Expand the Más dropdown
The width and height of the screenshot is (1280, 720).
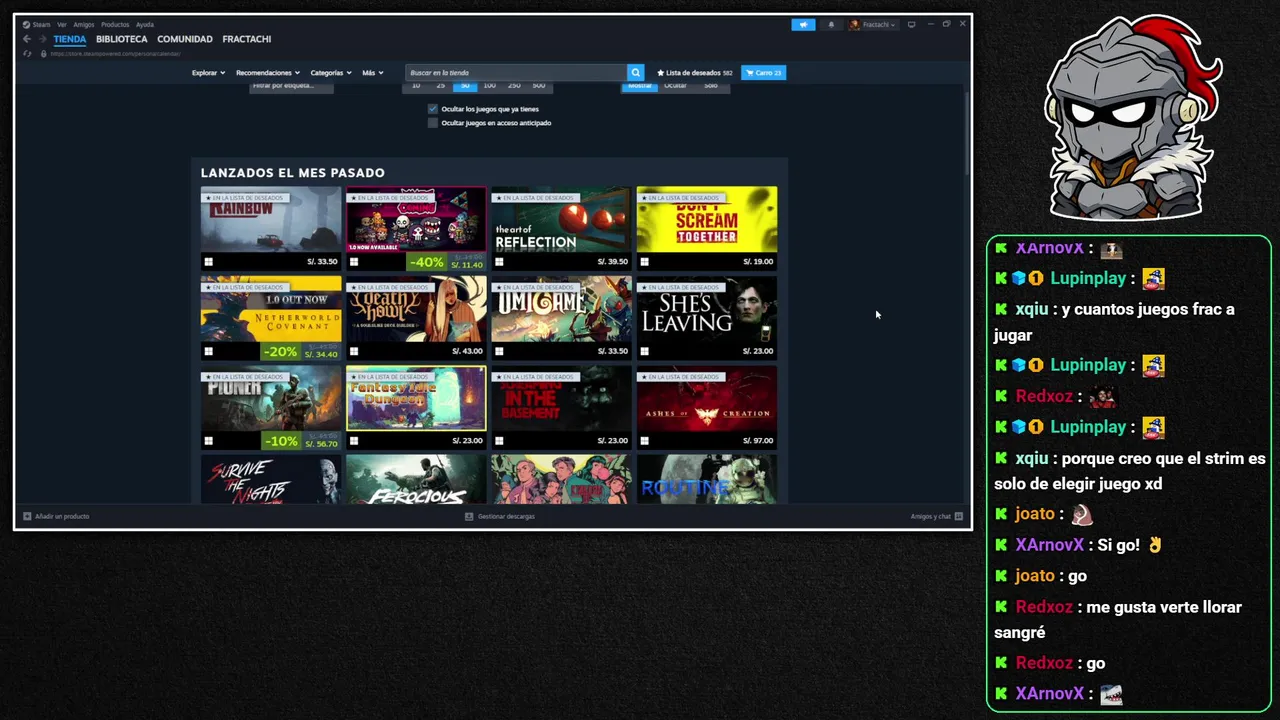(x=372, y=73)
